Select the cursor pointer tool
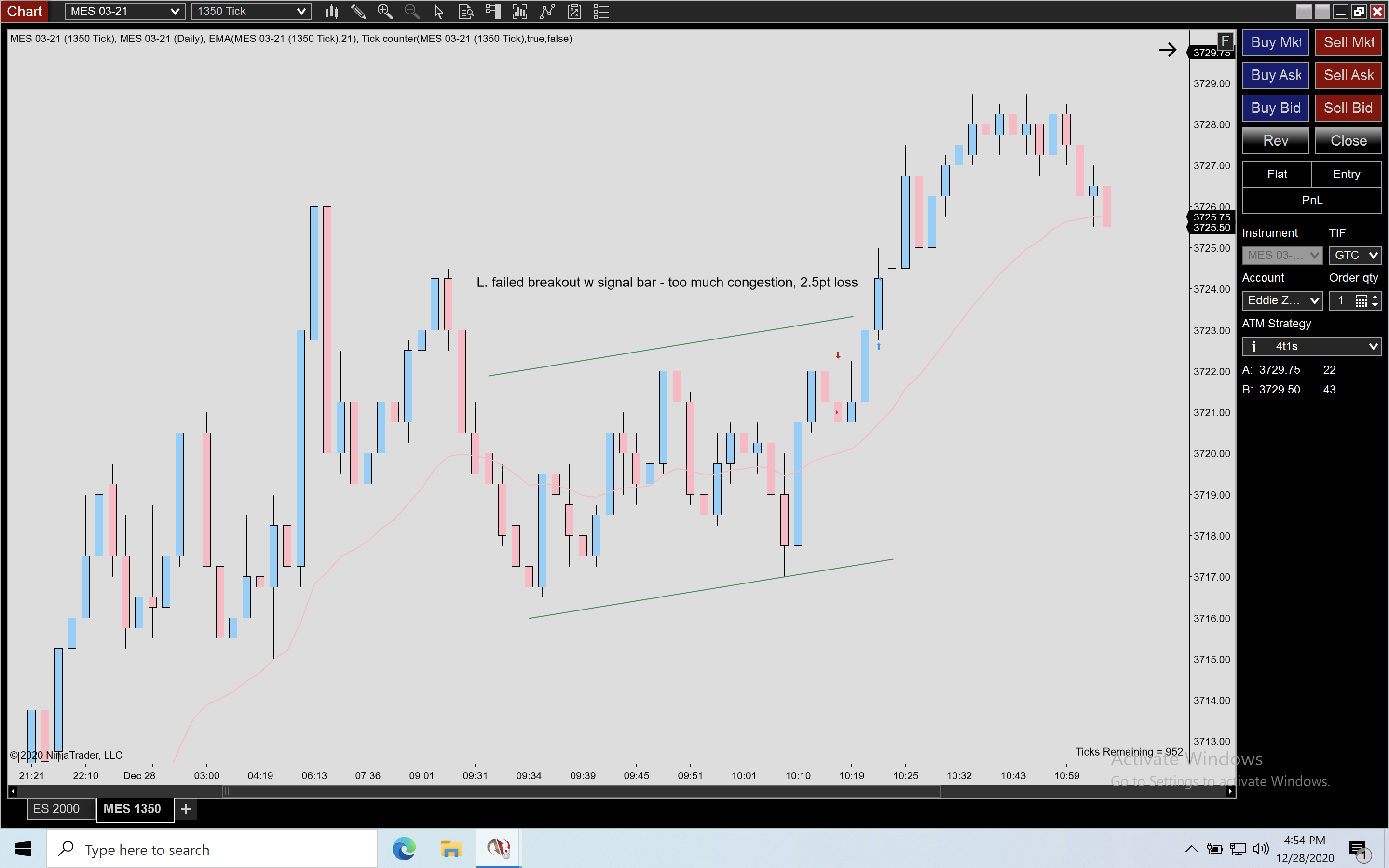The width and height of the screenshot is (1389, 868). click(438, 12)
